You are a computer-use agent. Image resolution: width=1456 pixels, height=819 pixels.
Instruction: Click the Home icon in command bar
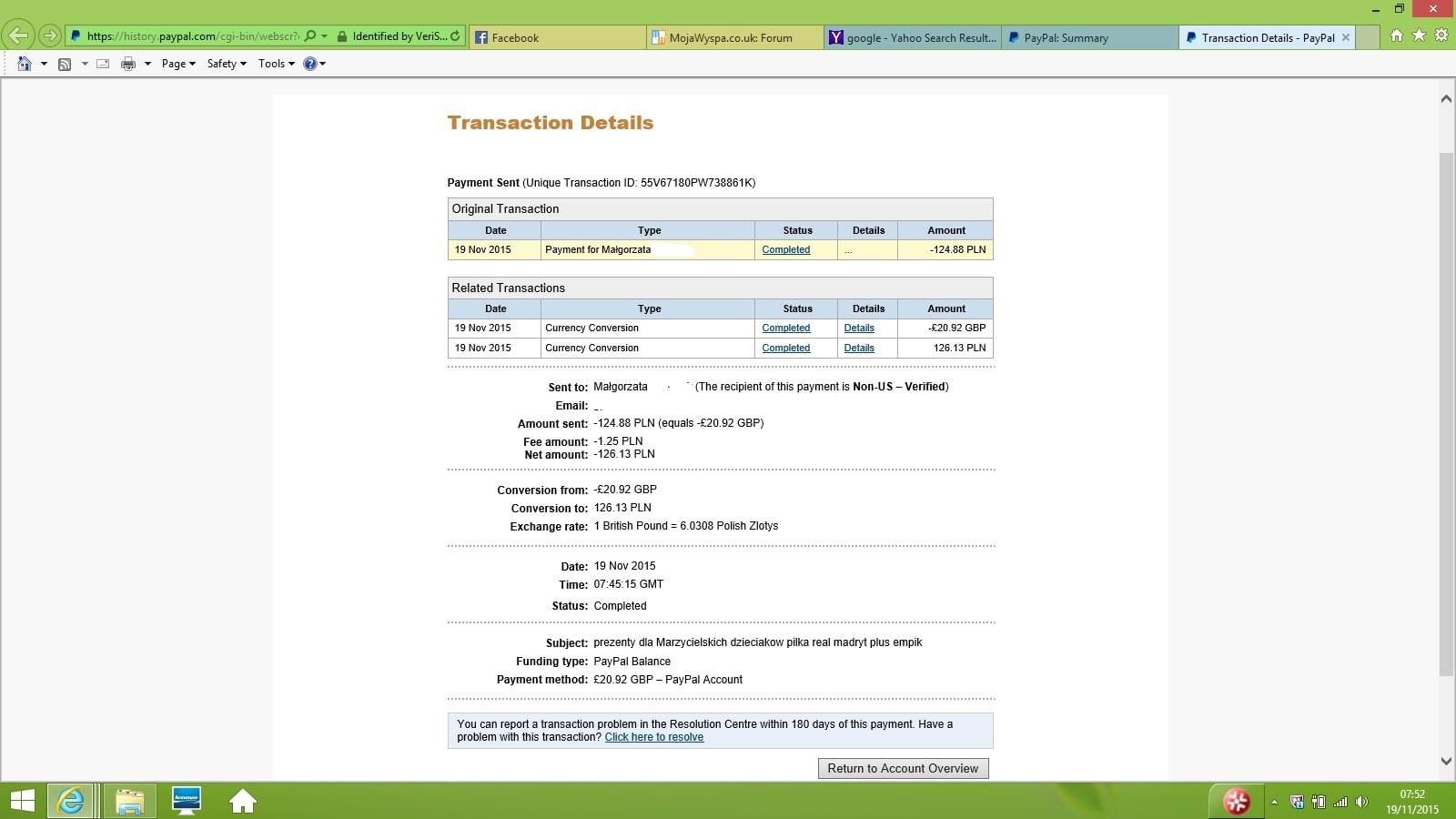point(25,64)
